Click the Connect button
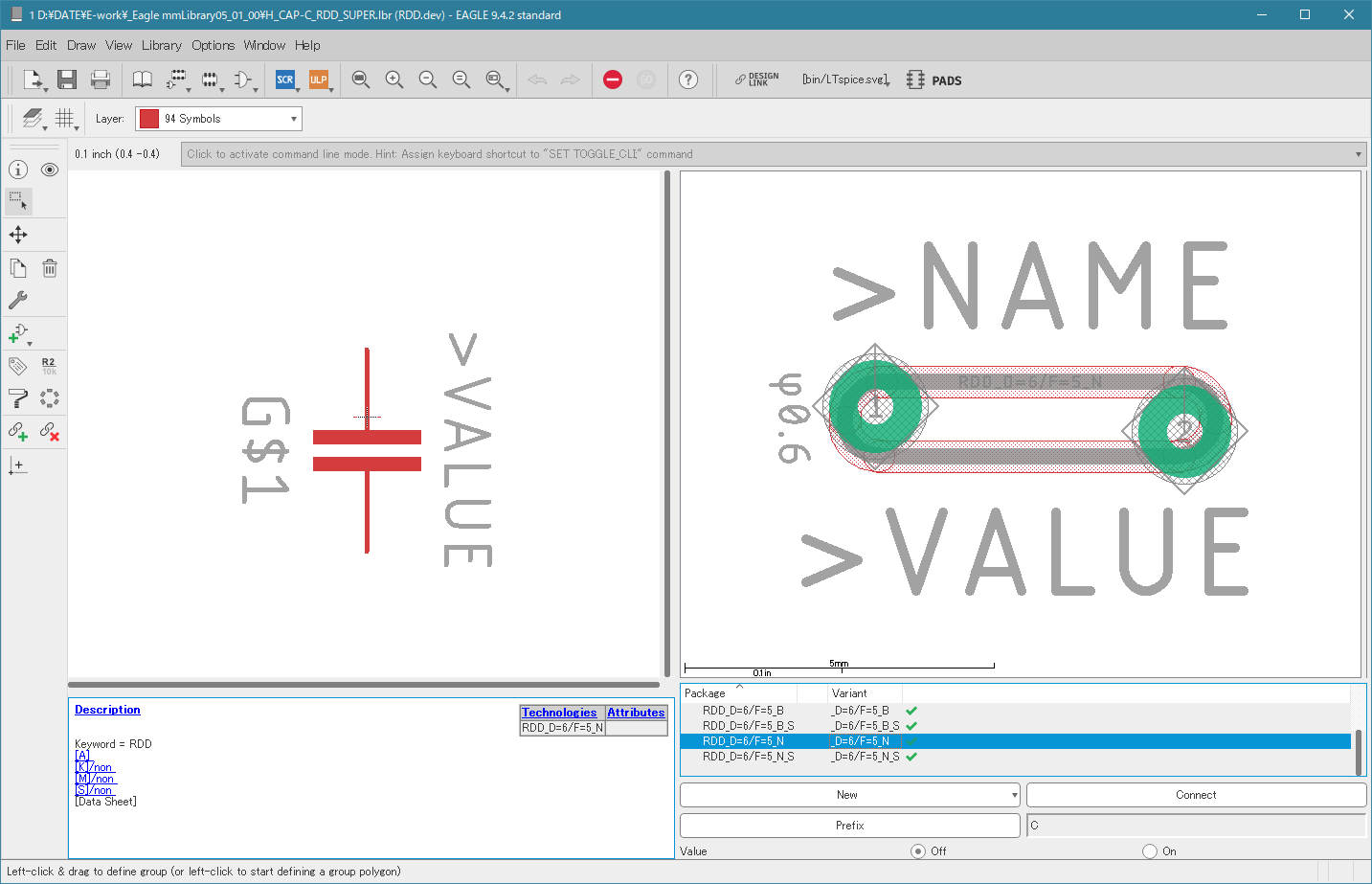This screenshot has width=1372, height=884. click(1195, 795)
